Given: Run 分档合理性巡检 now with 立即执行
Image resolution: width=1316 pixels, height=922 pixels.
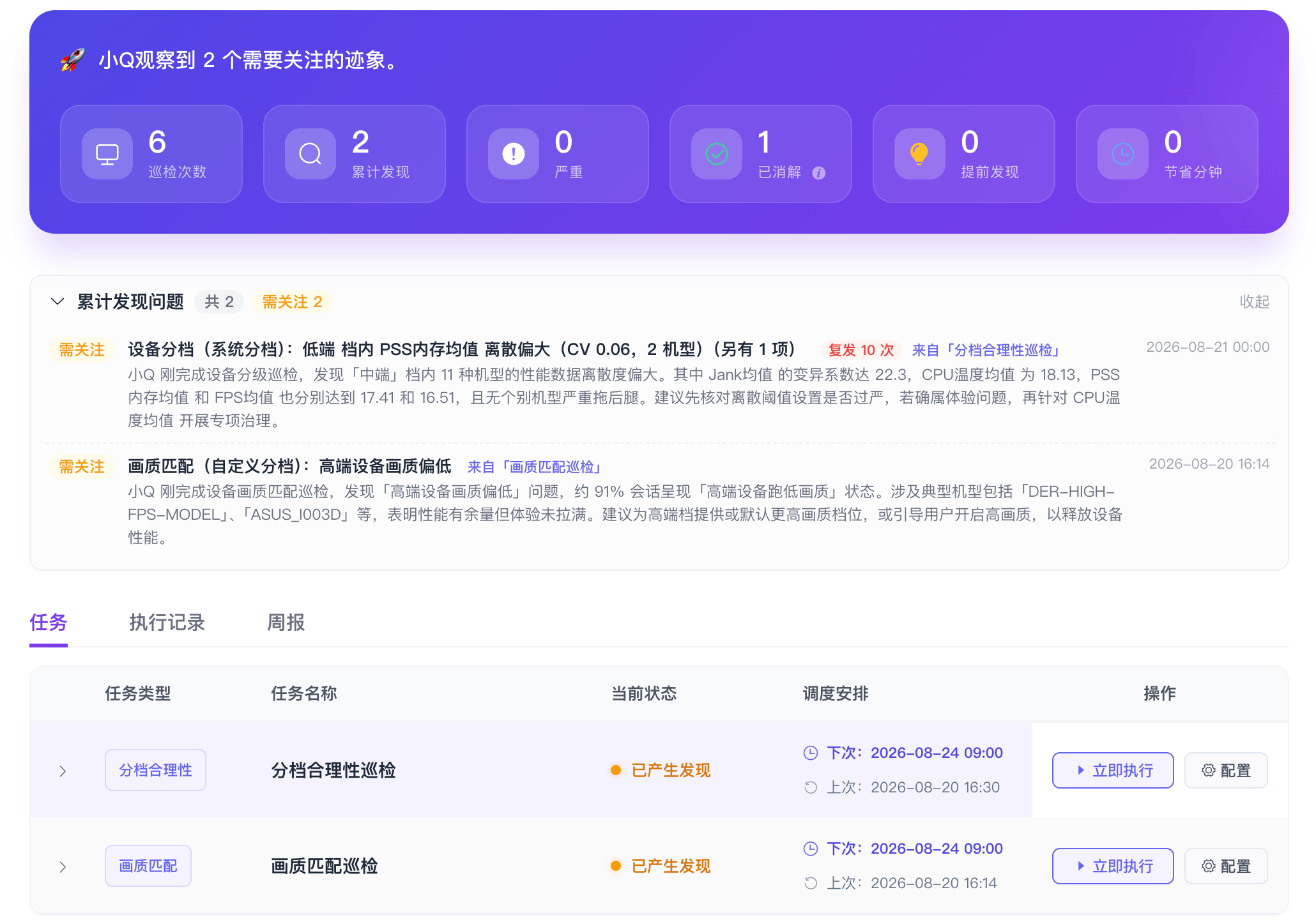Looking at the screenshot, I should click(1113, 771).
